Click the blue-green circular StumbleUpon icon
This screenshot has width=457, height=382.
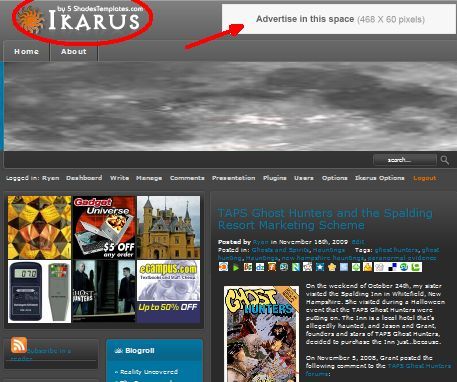tap(404, 267)
